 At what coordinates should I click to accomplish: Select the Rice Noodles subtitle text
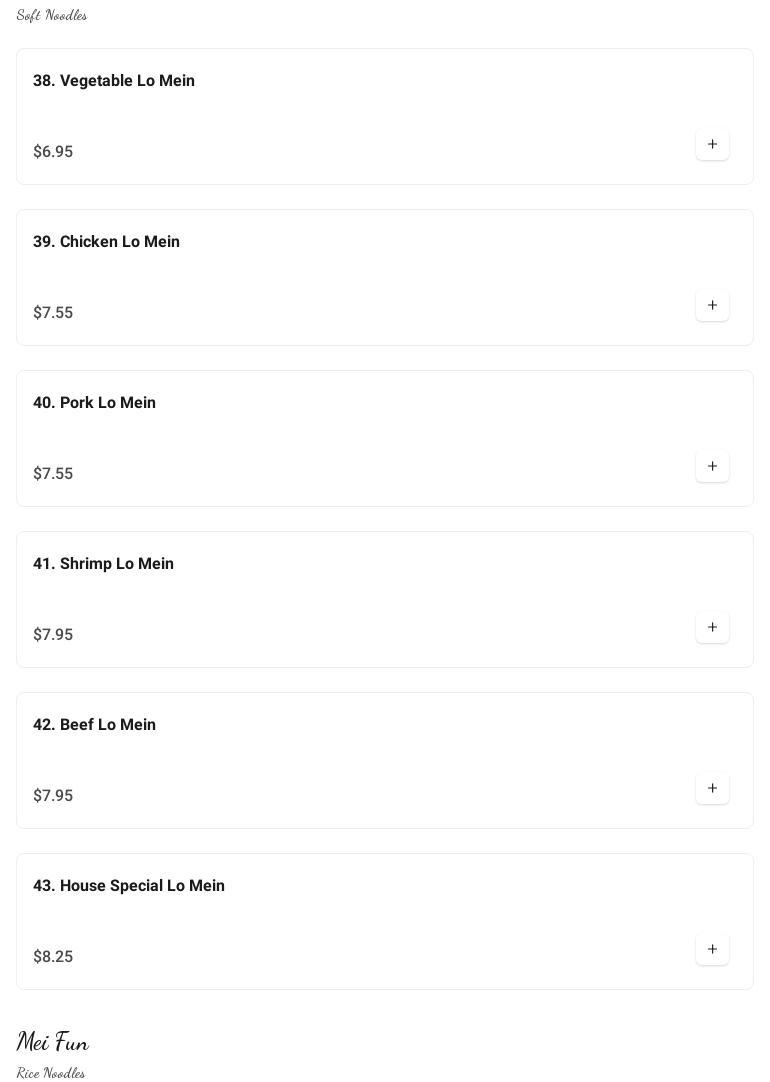51,1073
